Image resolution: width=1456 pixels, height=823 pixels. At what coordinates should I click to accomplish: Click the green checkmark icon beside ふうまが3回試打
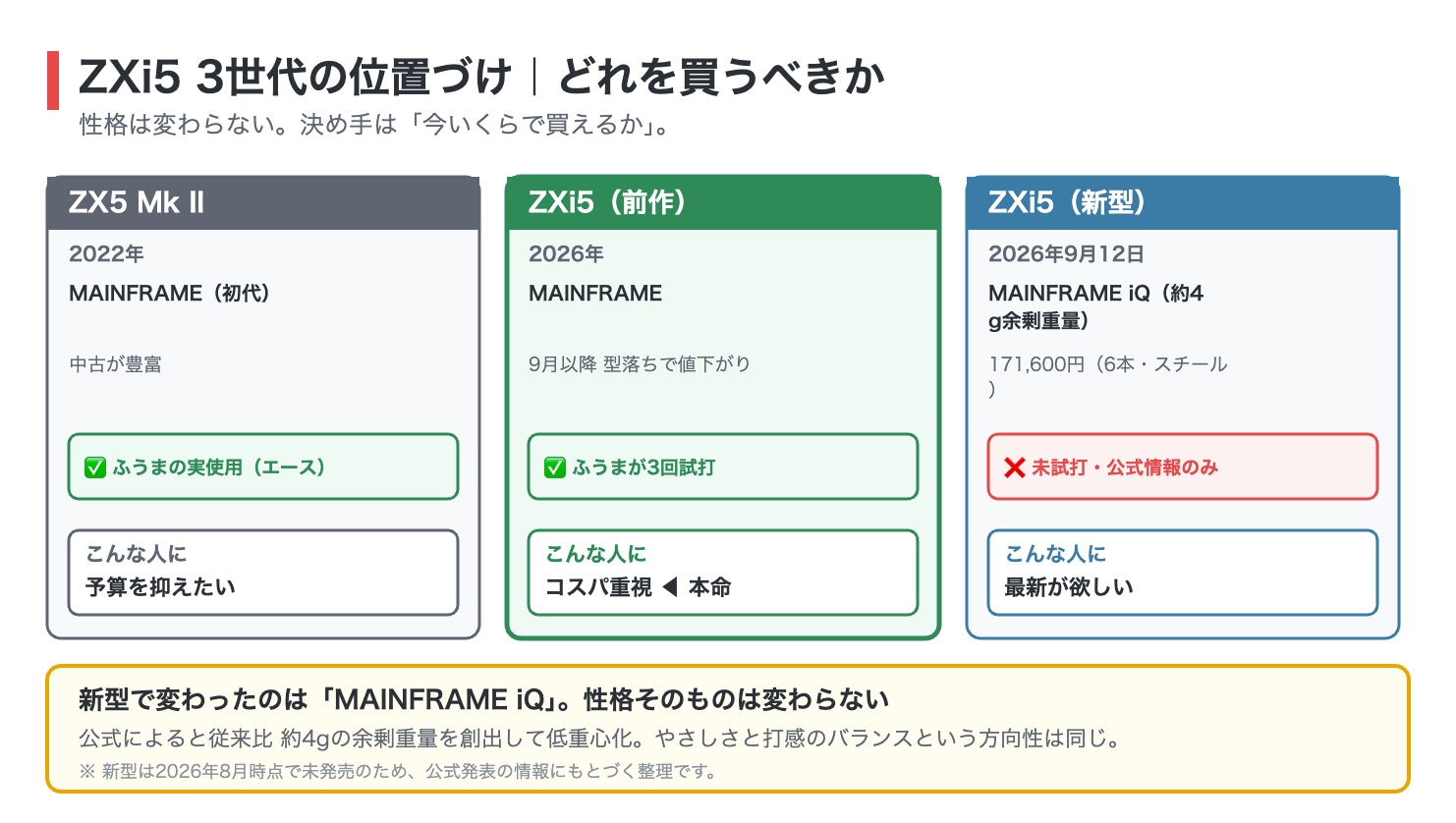(555, 467)
